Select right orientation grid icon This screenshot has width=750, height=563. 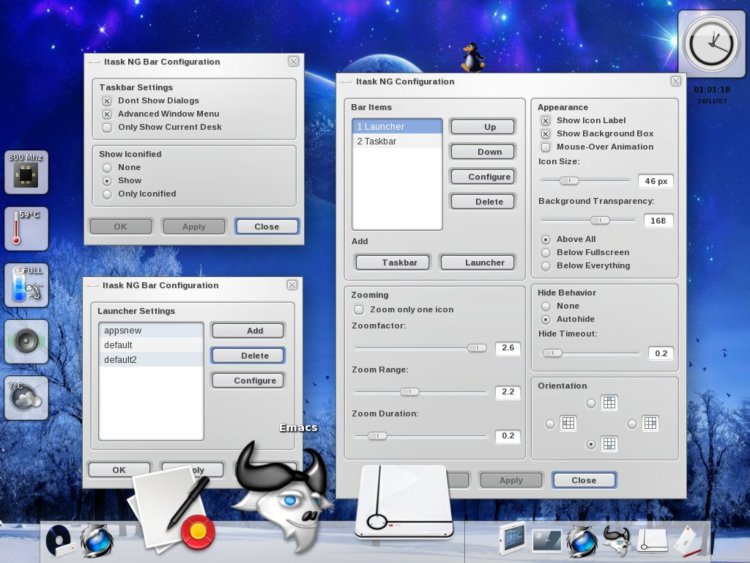[x=650, y=423]
